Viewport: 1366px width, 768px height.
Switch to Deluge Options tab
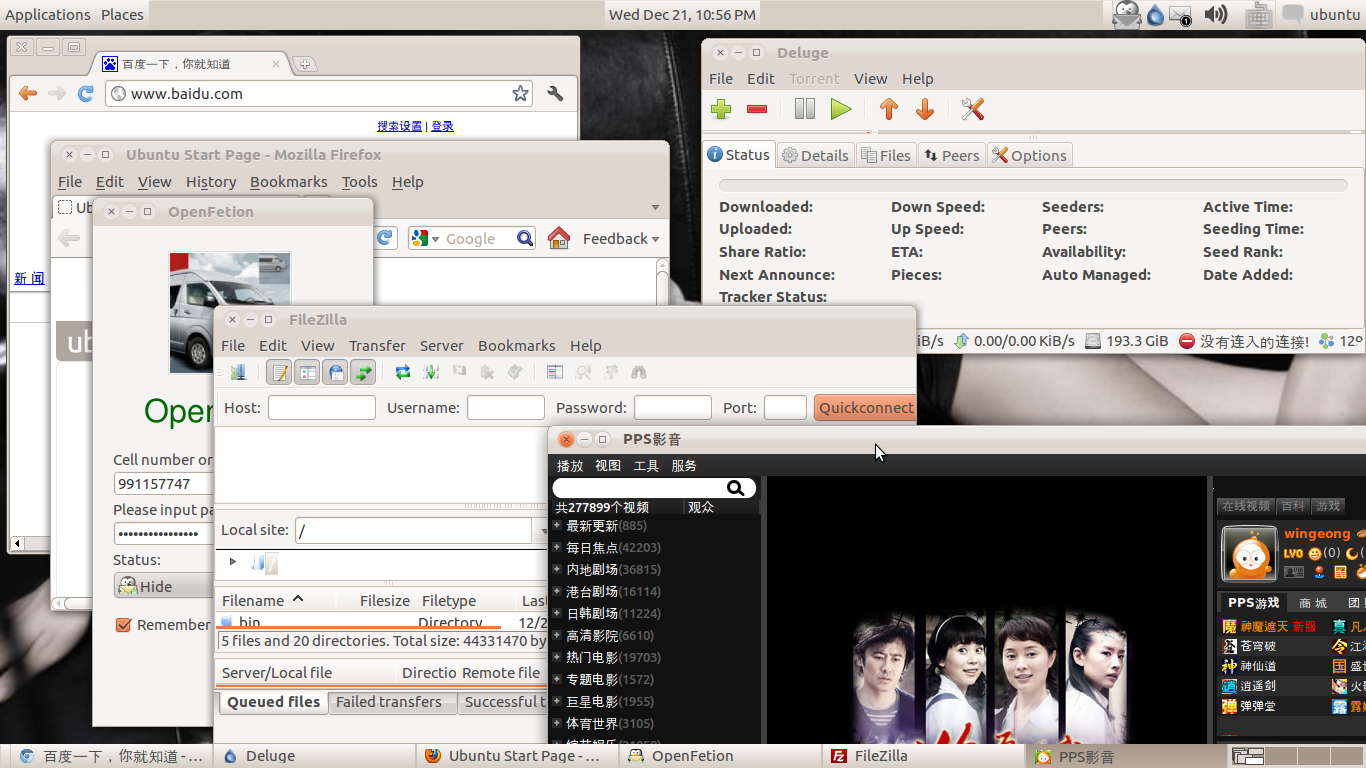point(1029,155)
